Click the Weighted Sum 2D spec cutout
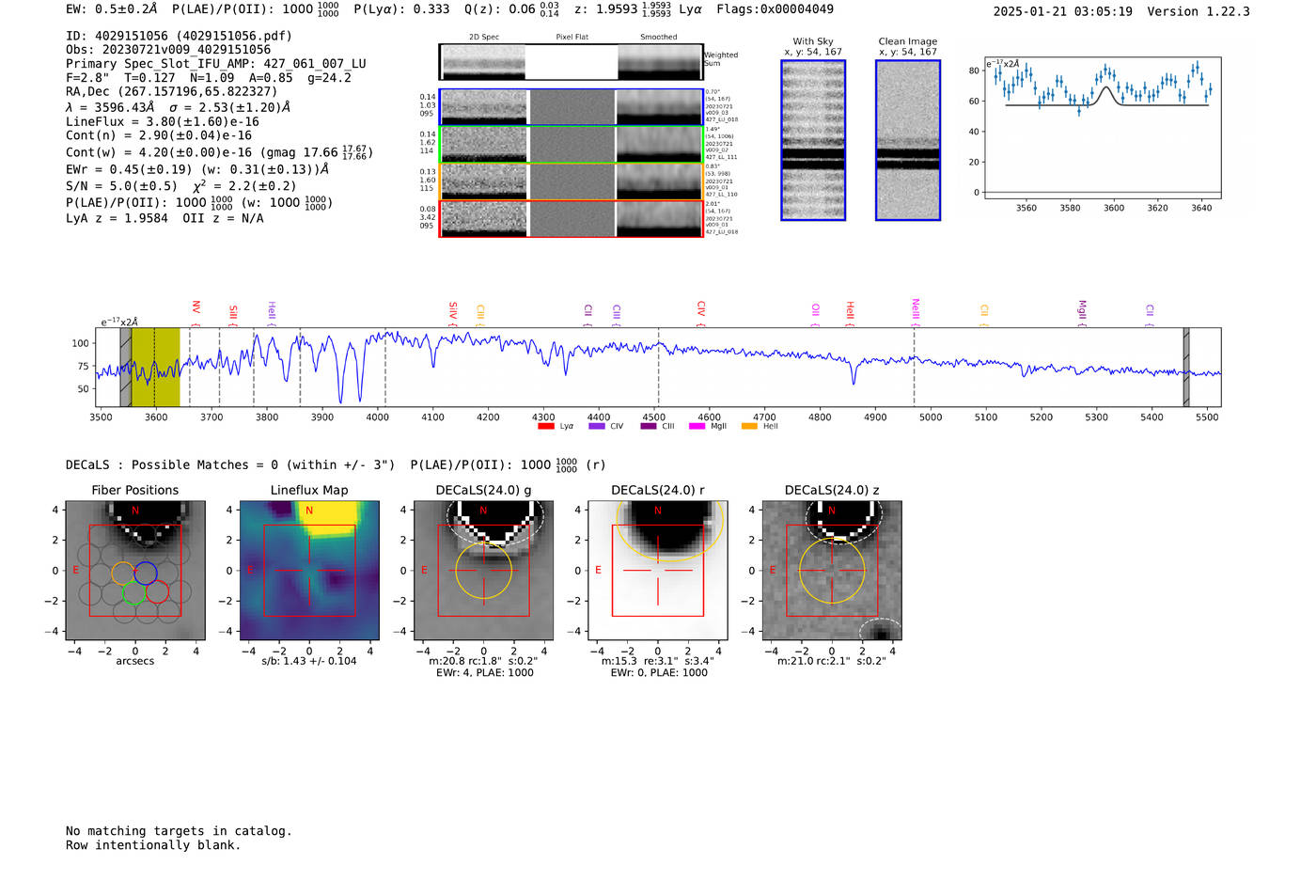1316x896 pixels. [482, 62]
